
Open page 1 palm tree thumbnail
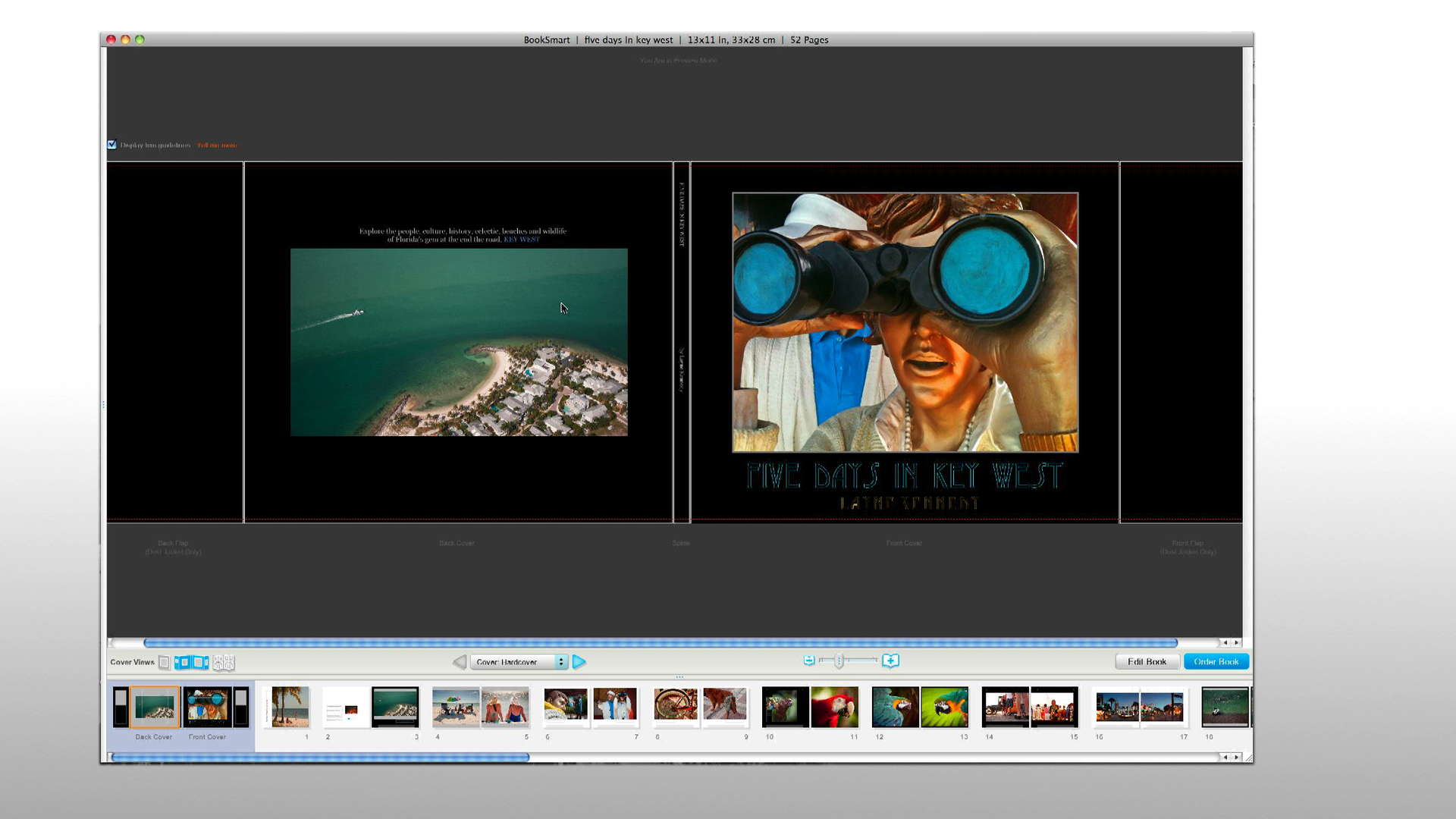coord(290,707)
